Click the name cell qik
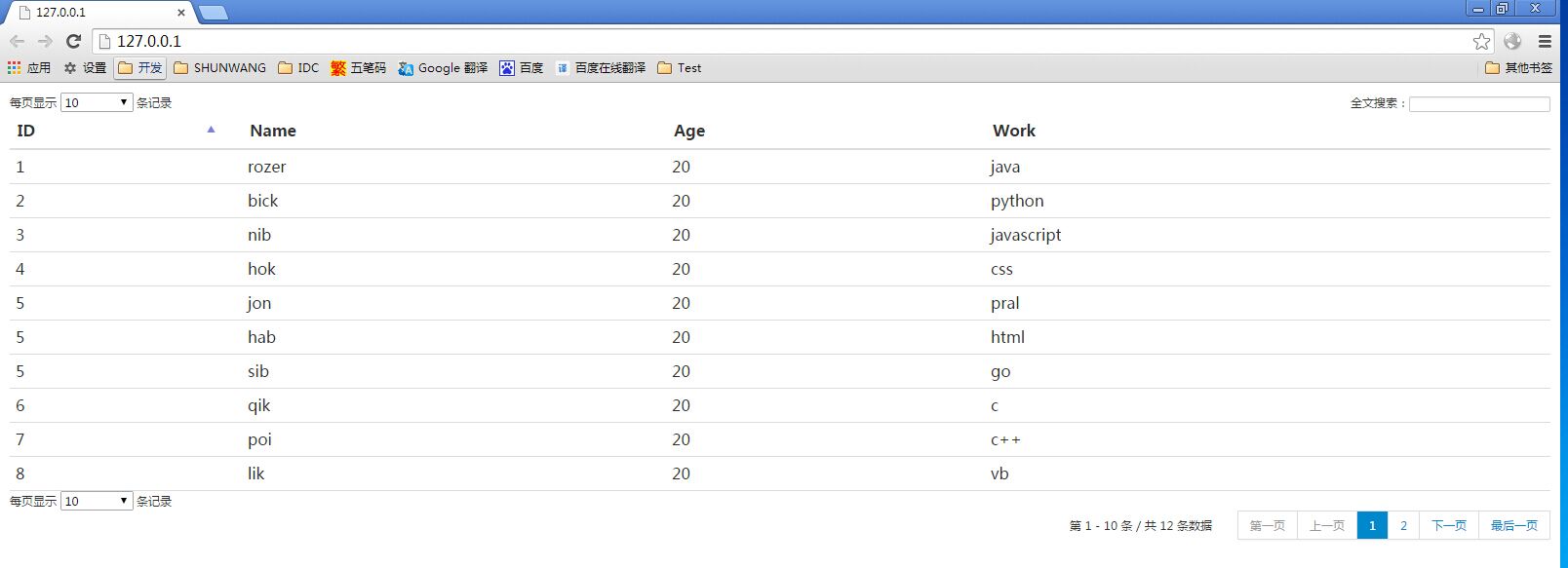1568x568 pixels. (259, 405)
